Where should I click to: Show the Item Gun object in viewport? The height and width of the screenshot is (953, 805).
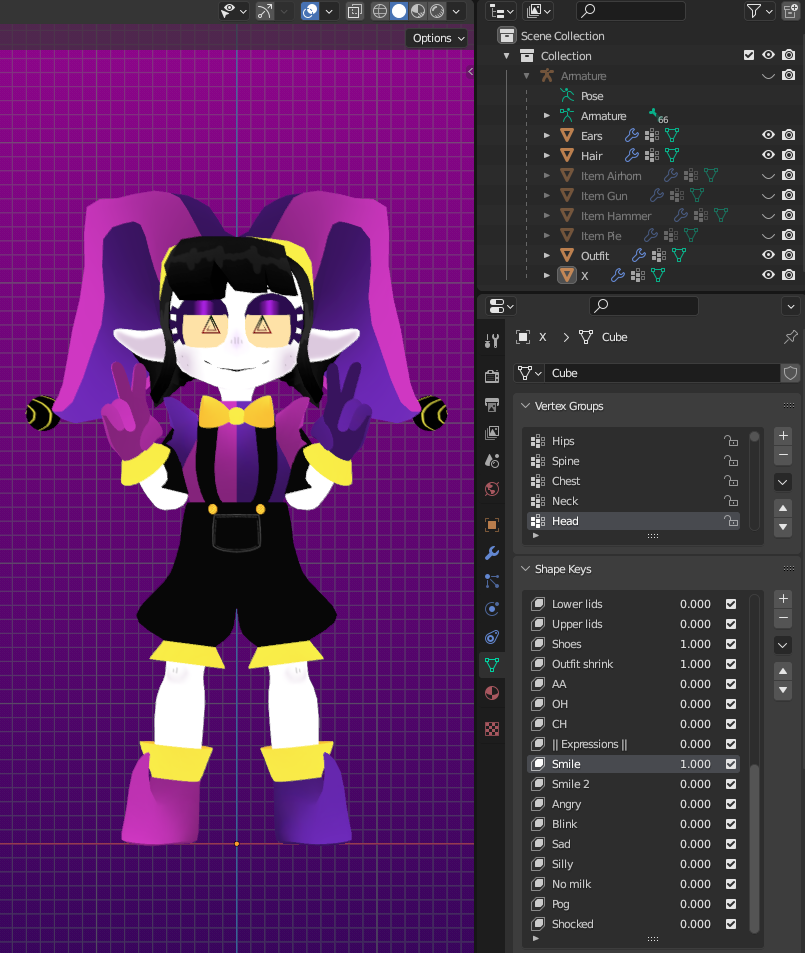point(769,196)
